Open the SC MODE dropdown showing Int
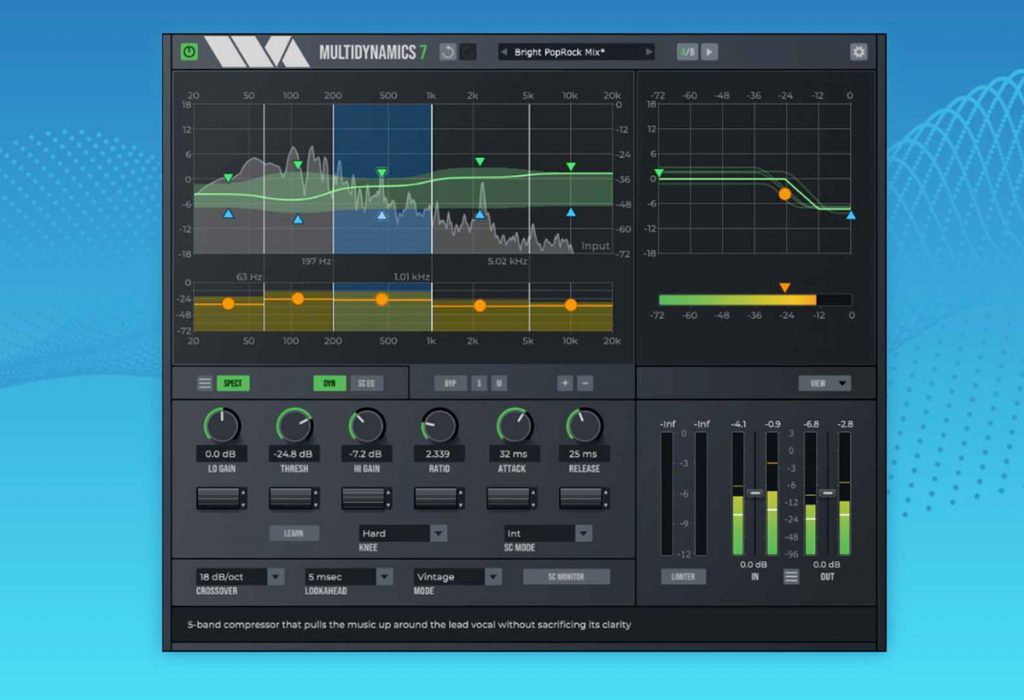Image resolution: width=1024 pixels, height=700 pixels. (548, 533)
